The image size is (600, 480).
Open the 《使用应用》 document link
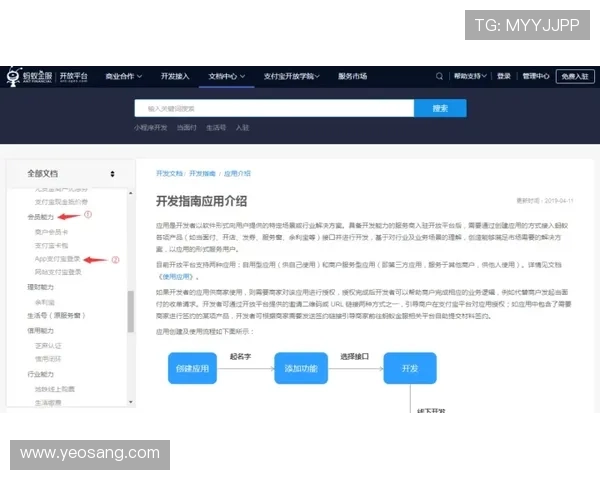pyautogui.click(x=176, y=277)
